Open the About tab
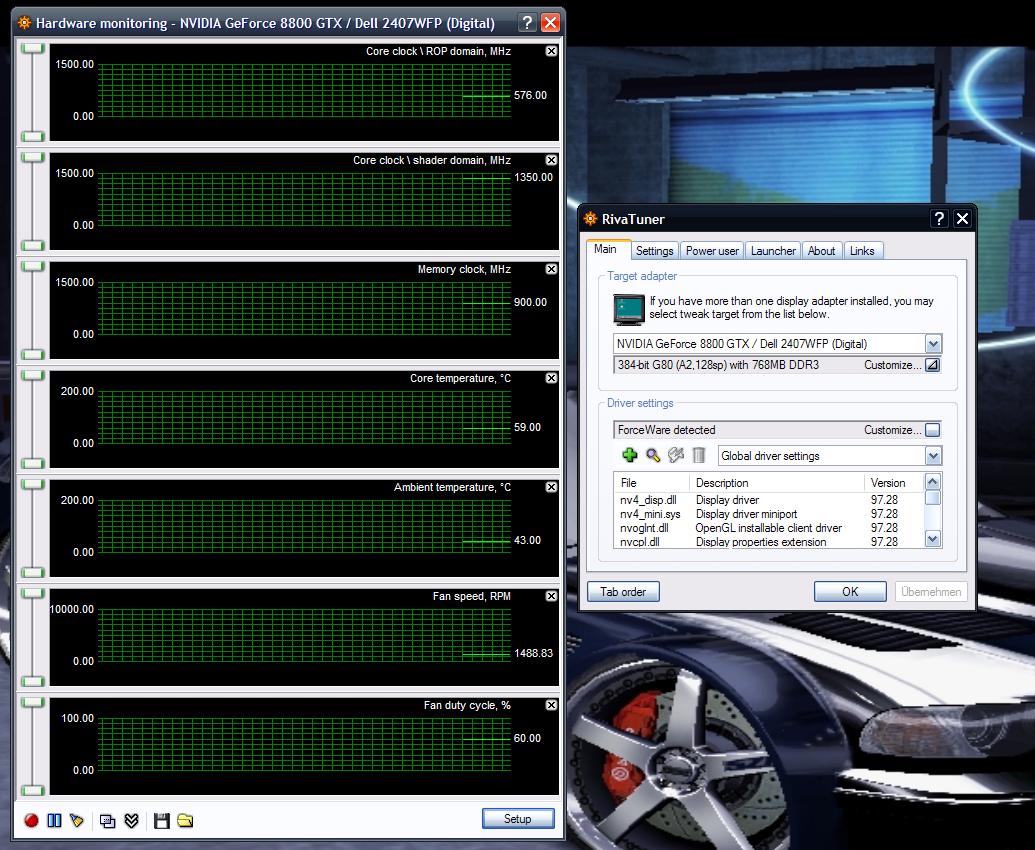 [x=821, y=251]
